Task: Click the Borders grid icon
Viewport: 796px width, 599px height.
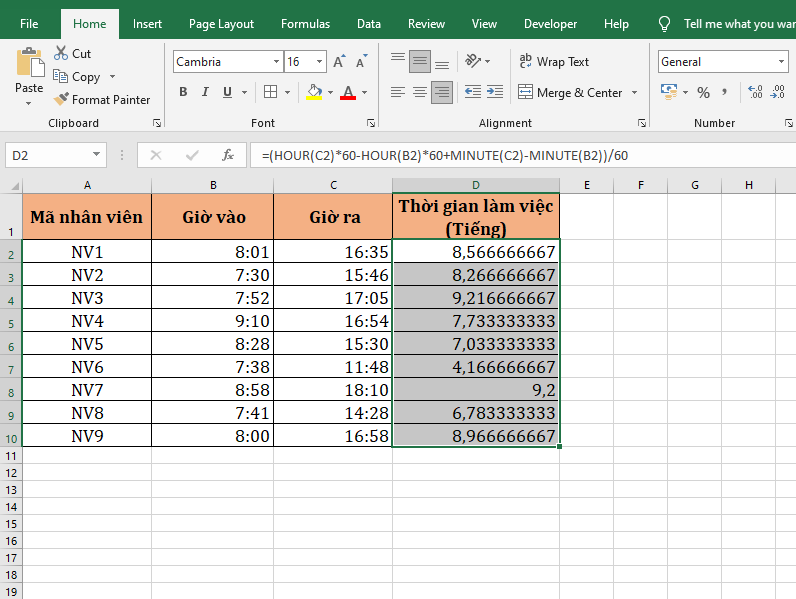Action: tap(270, 92)
